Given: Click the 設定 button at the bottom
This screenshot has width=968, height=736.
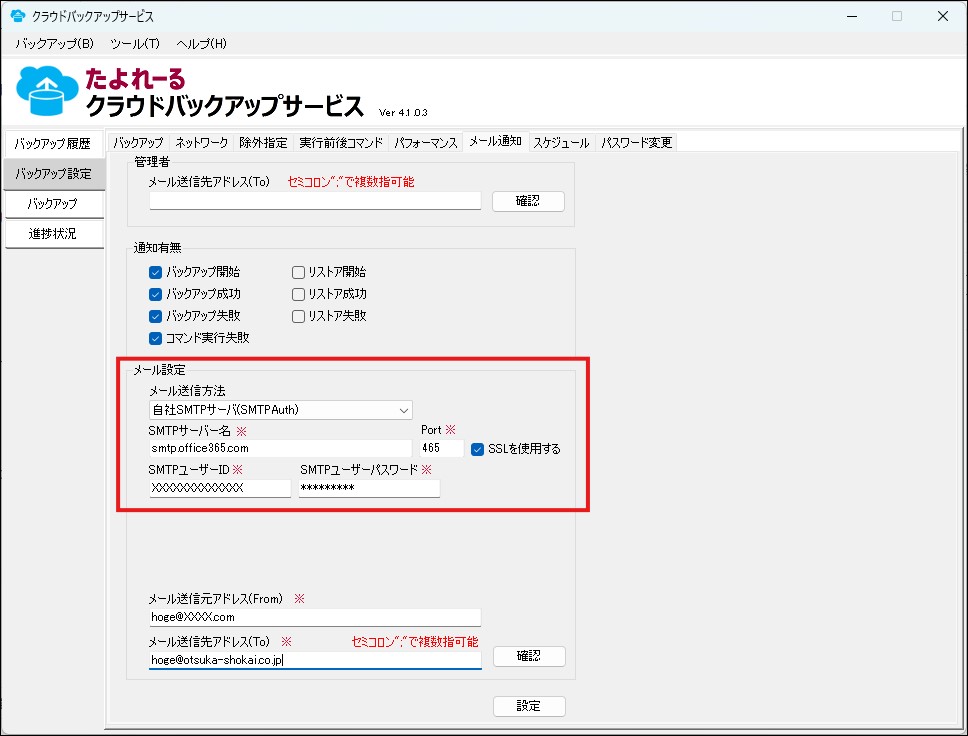Looking at the screenshot, I should (x=529, y=706).
